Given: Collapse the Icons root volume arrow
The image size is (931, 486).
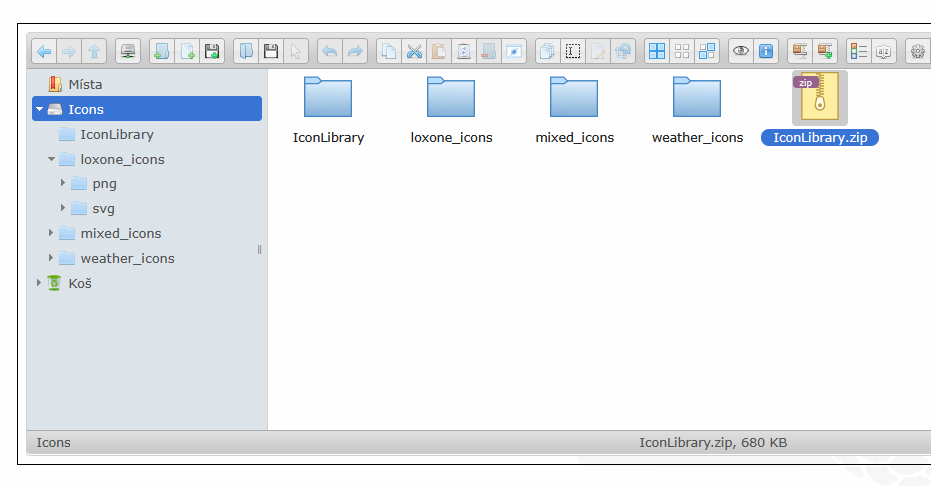Looking at the screenshot, I should coord(40,109).
